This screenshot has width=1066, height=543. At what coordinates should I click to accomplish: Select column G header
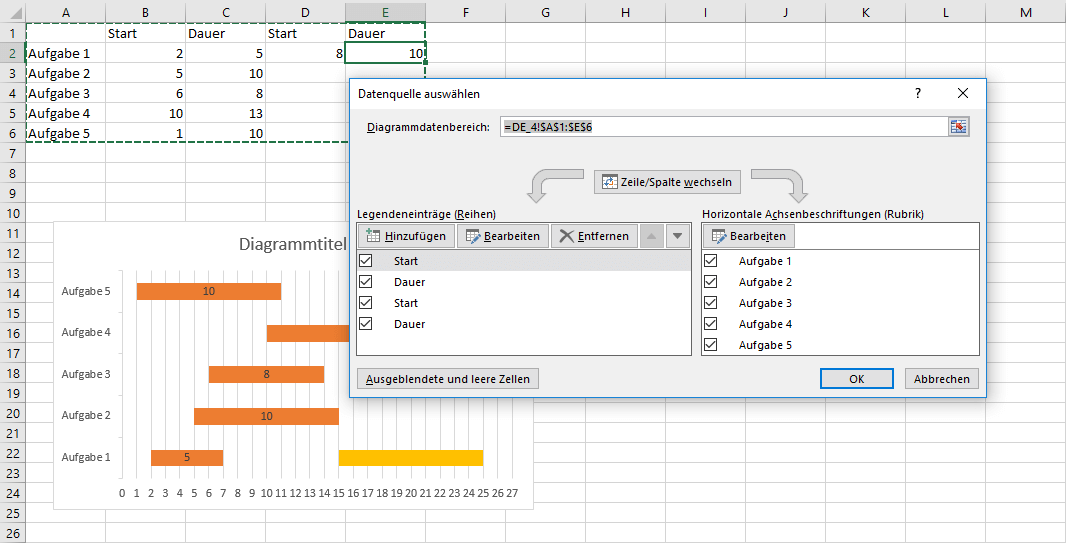point(545,12)
